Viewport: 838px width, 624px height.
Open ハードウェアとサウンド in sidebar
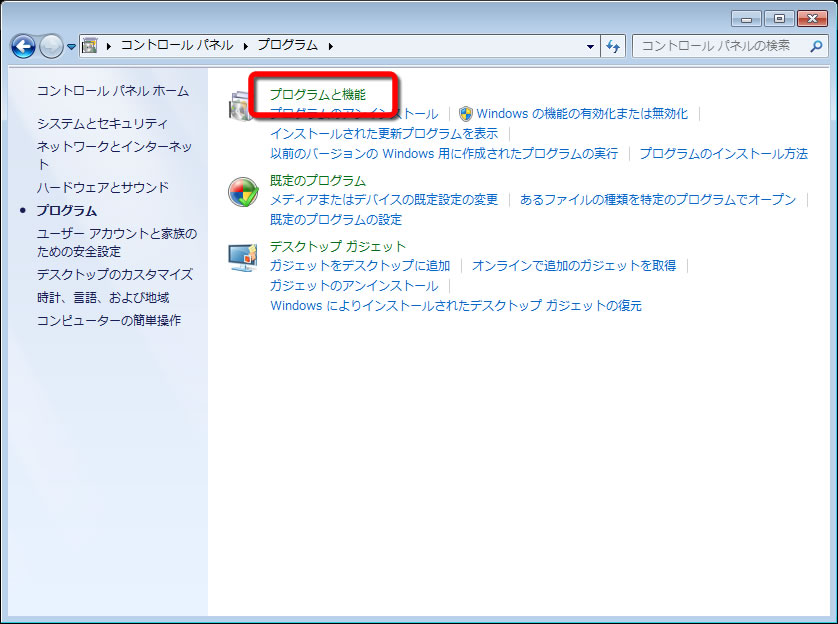click(x=103, y=188)
